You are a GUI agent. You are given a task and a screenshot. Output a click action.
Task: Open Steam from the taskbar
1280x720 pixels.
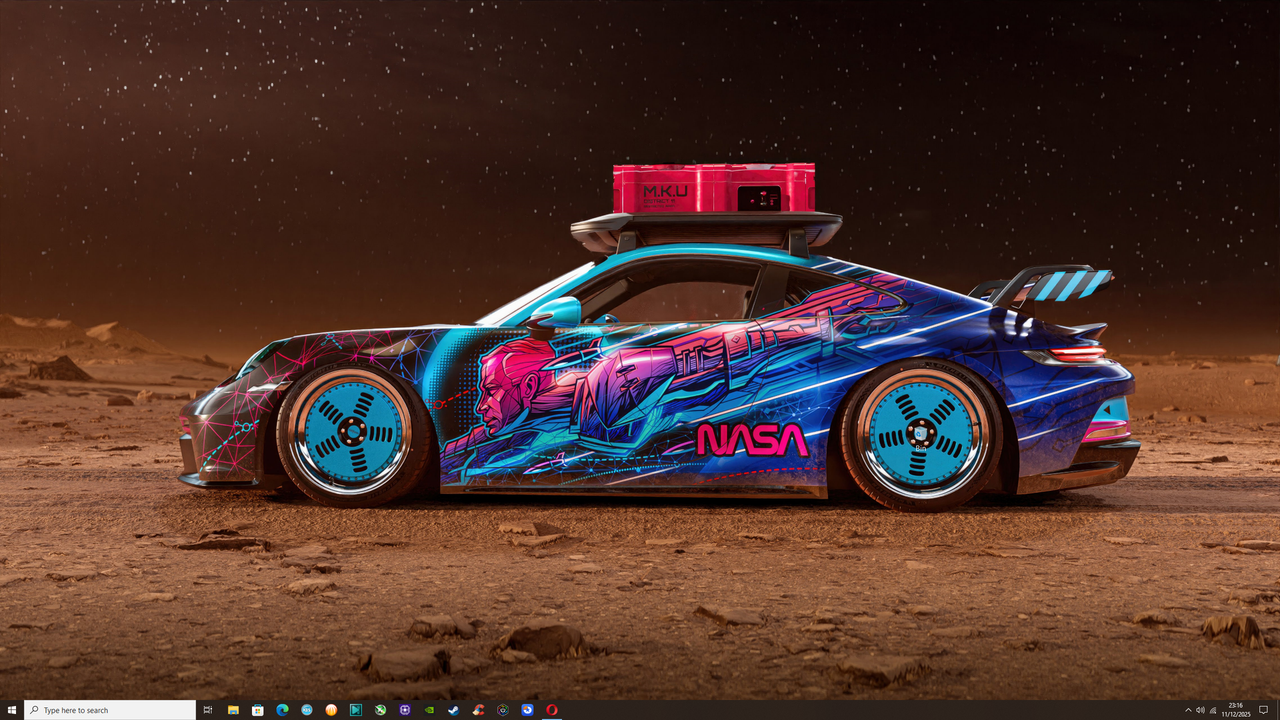[x=453, y=710]
